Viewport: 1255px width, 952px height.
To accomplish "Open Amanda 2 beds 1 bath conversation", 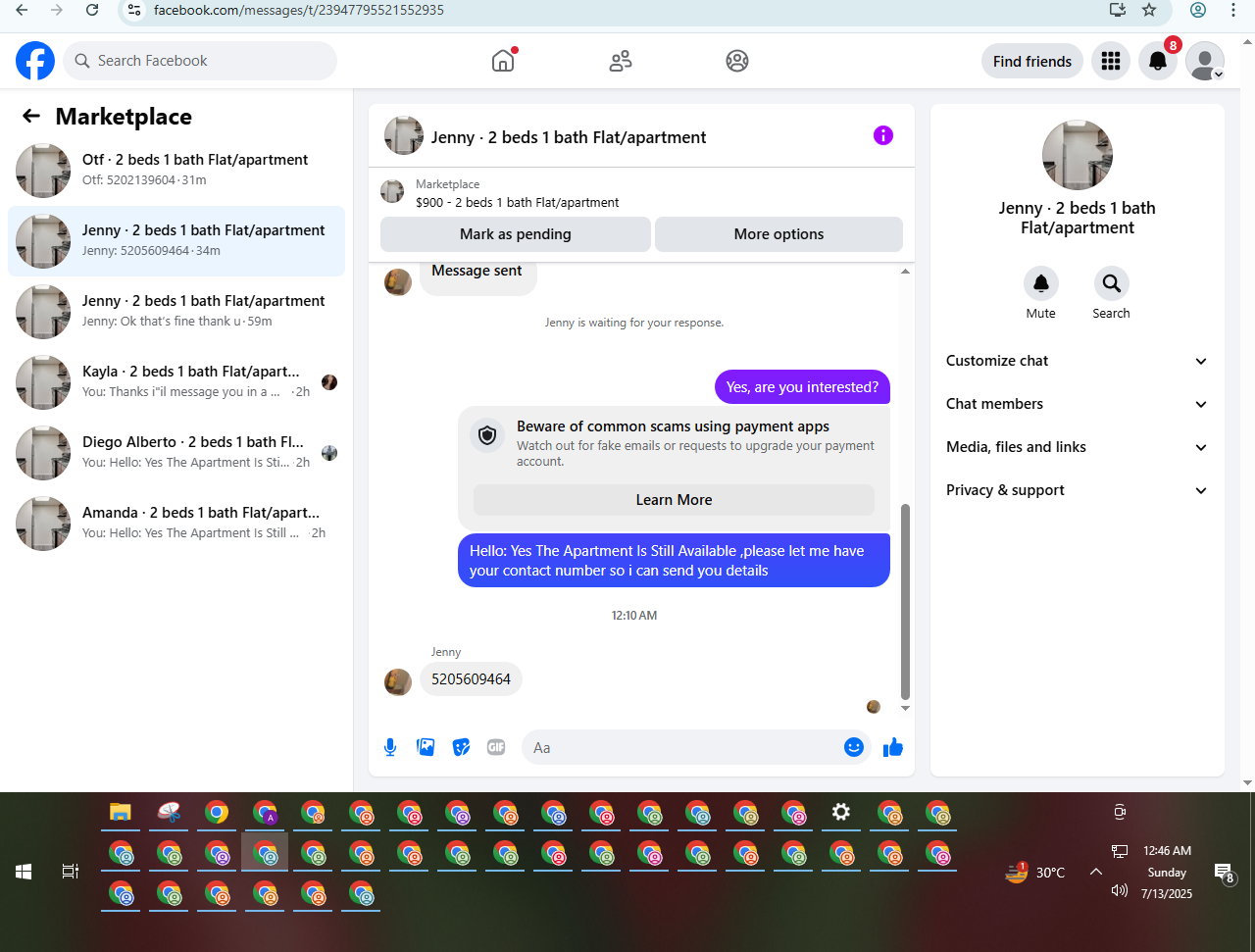I will coord(176,524).
